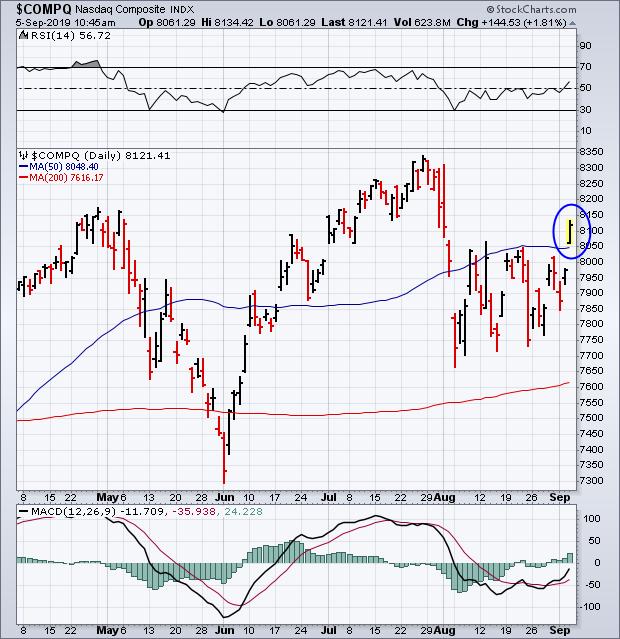Click May on the price chart date axis

tap(107, 498)
